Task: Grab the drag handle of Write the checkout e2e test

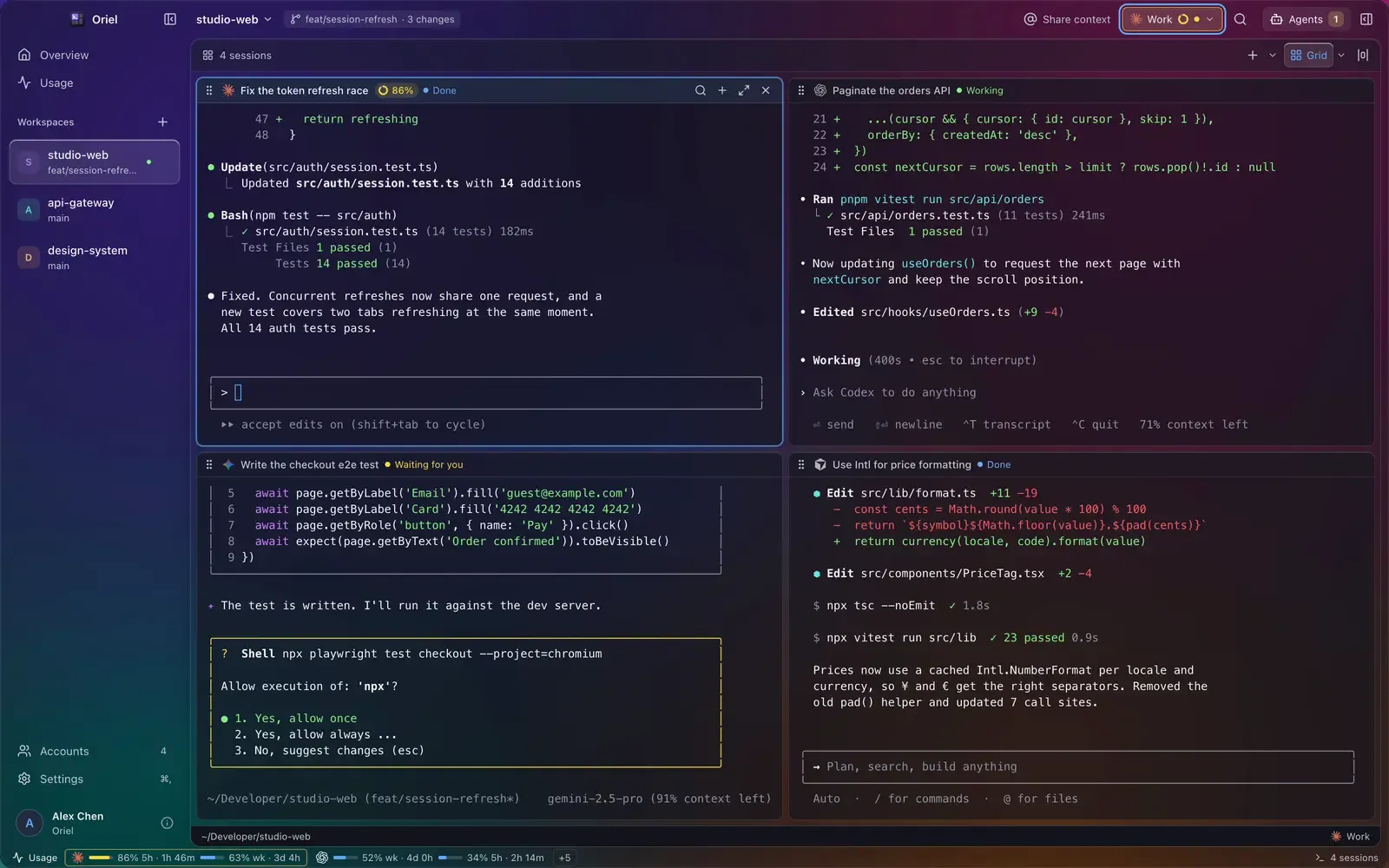Action: [209, 464]
